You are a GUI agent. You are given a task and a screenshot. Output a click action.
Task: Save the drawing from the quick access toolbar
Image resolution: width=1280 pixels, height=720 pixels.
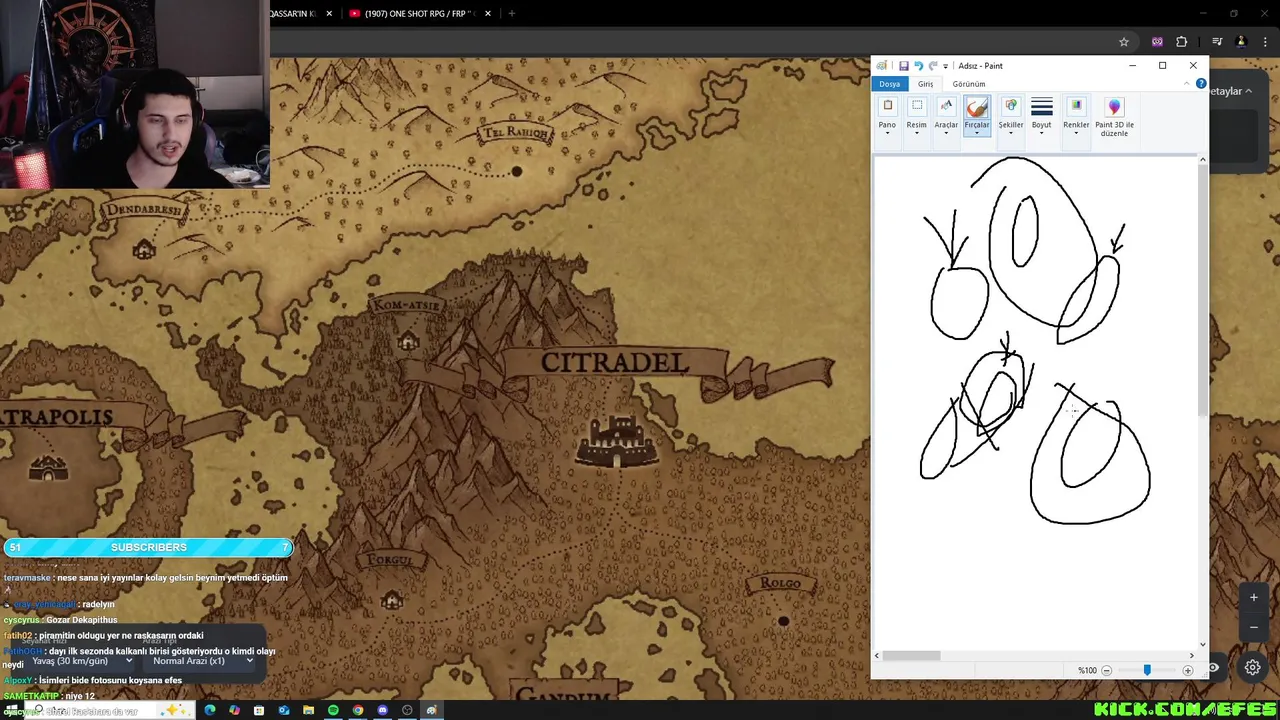coord(903,66)
